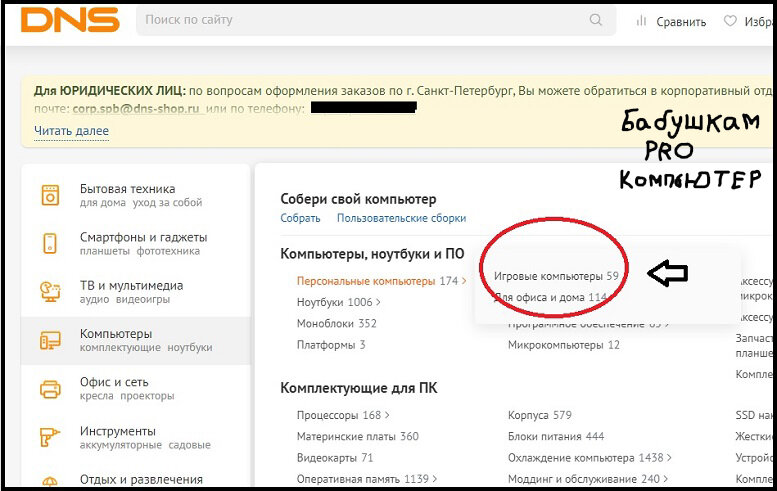Expand chevron next to Моддинг и обслуживание

[666, 479]
